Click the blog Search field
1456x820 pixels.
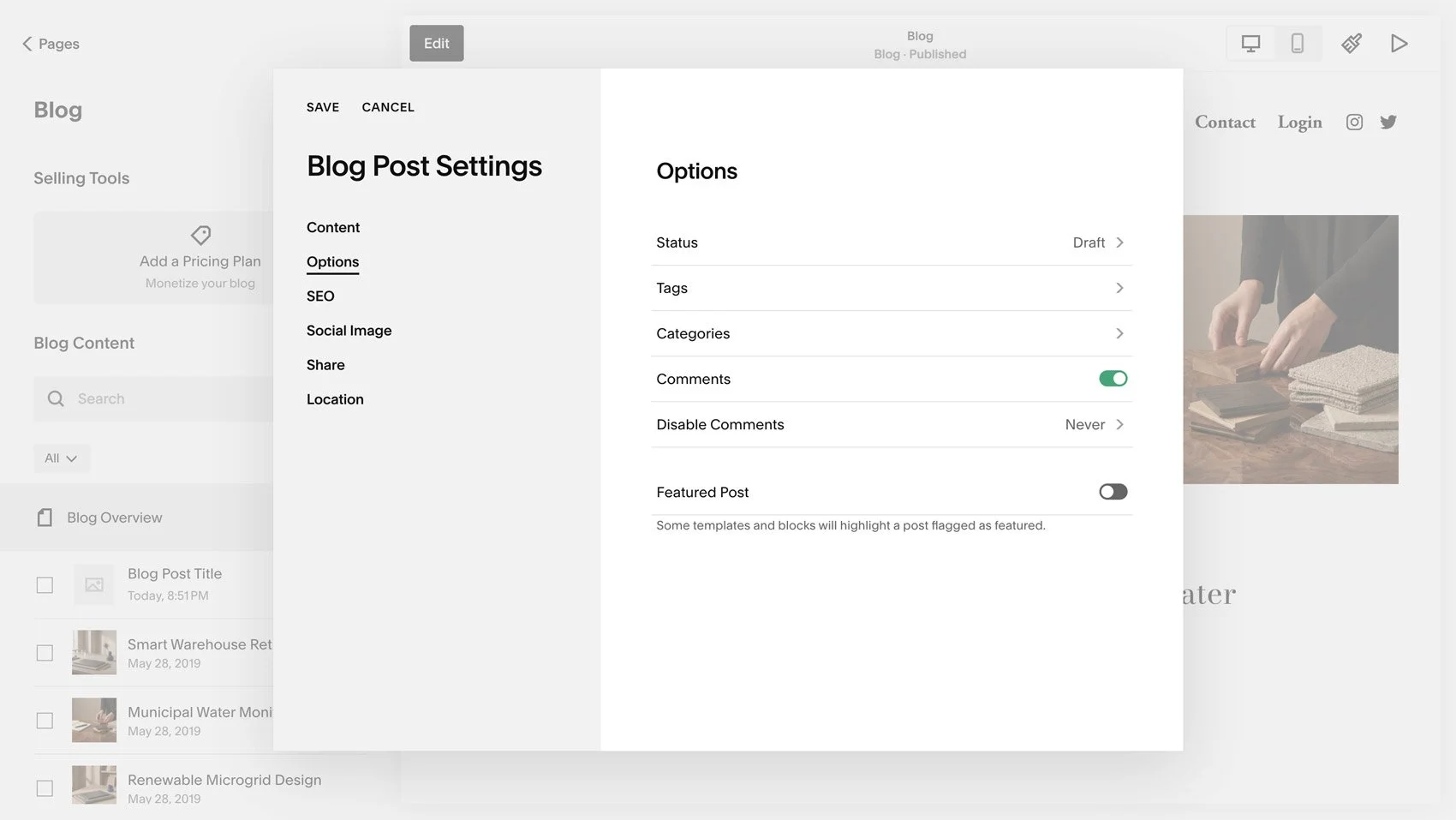pyautogui.click(x=154, y=398)
